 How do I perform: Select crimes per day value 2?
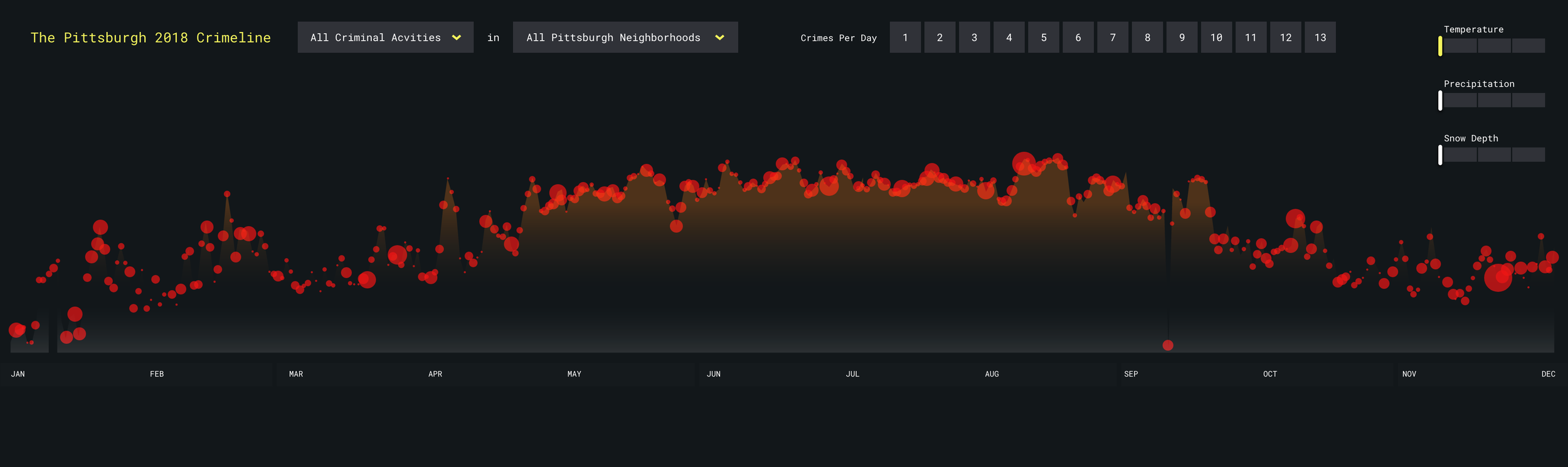tap(940, 37)
